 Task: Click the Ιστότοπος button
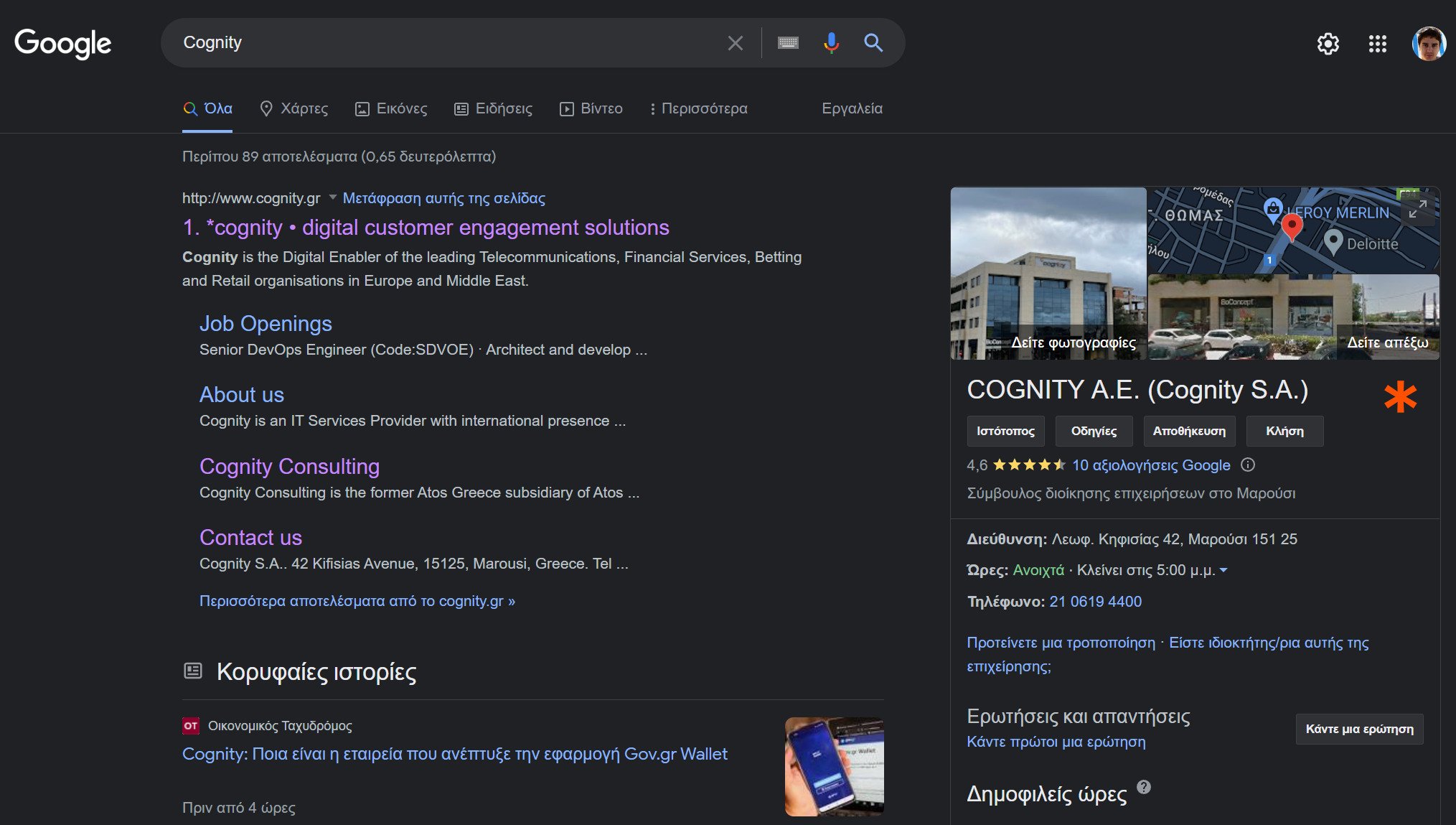coord(1005,431)
